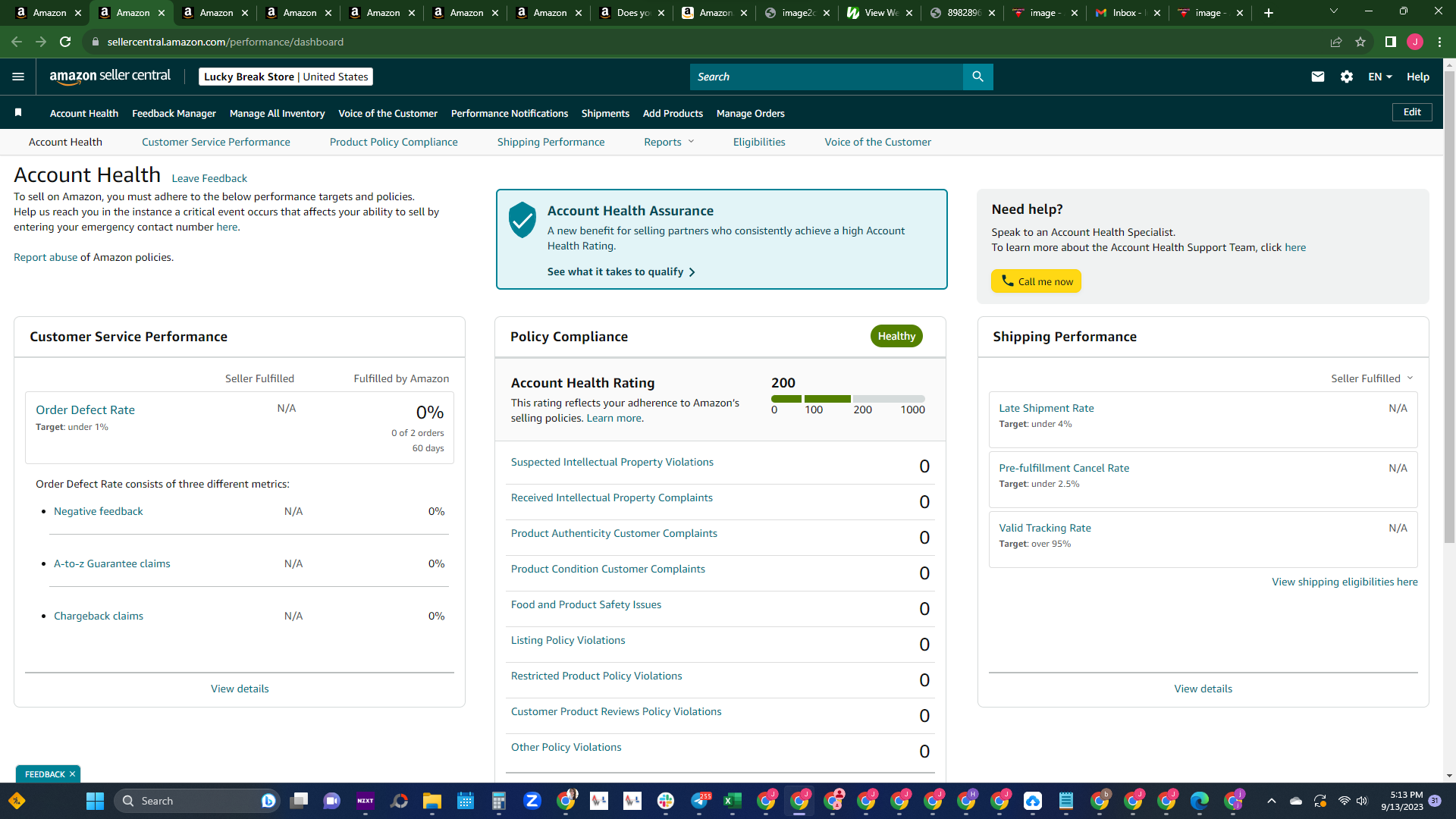Open Microsoft Edge from the taskbar
This screenshot has width=1456, height=819.
pos(1200,801)
